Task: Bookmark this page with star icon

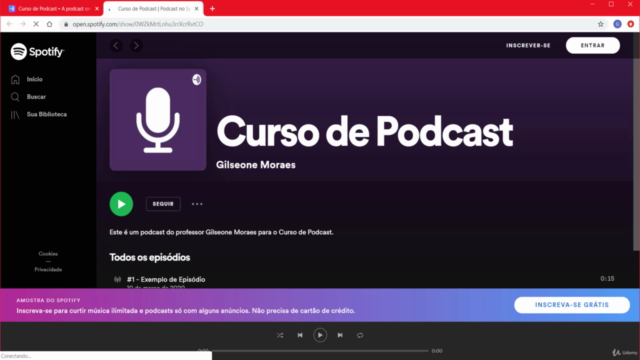Action: (600, 24)
